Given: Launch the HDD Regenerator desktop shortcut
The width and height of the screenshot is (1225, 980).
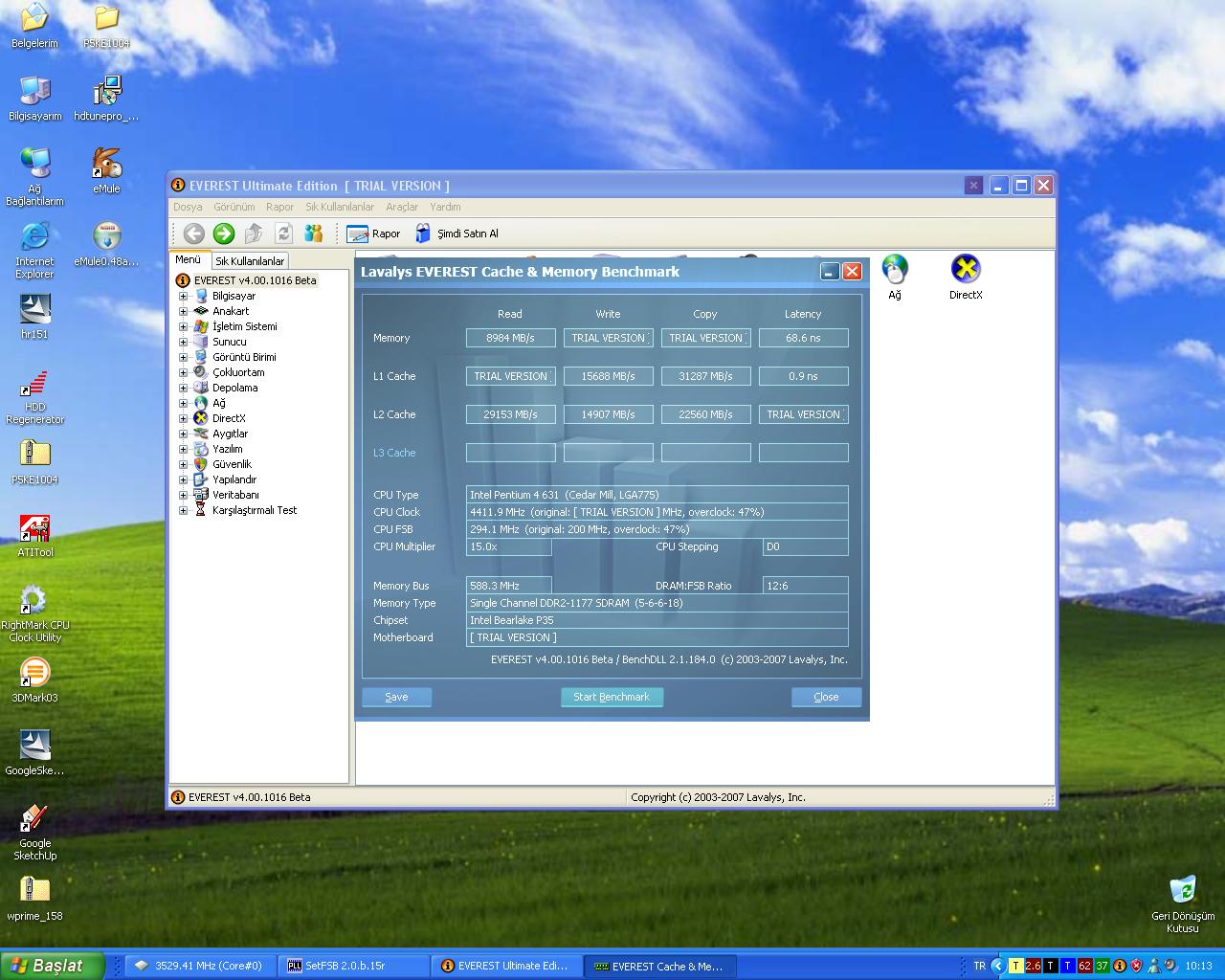Looking at the screenshot, I should pos(34,397).
